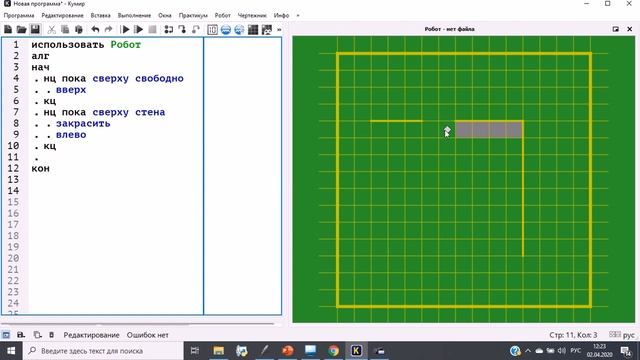This screenshot has height=360, width=640.
Task: Open the Инфо menu
Action: tap(282, 16)
